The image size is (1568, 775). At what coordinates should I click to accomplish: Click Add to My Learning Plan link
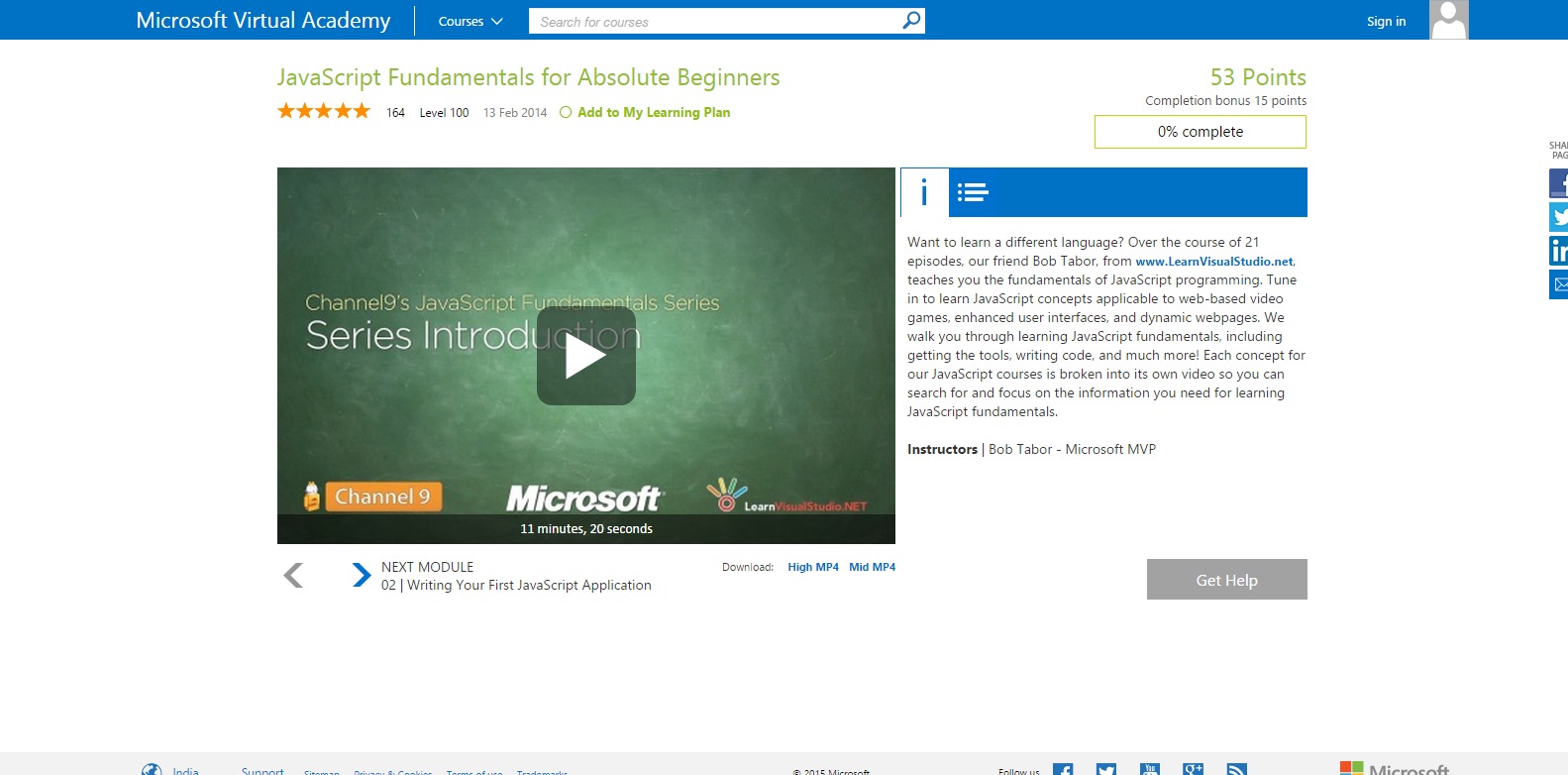[x=654, y=112]
